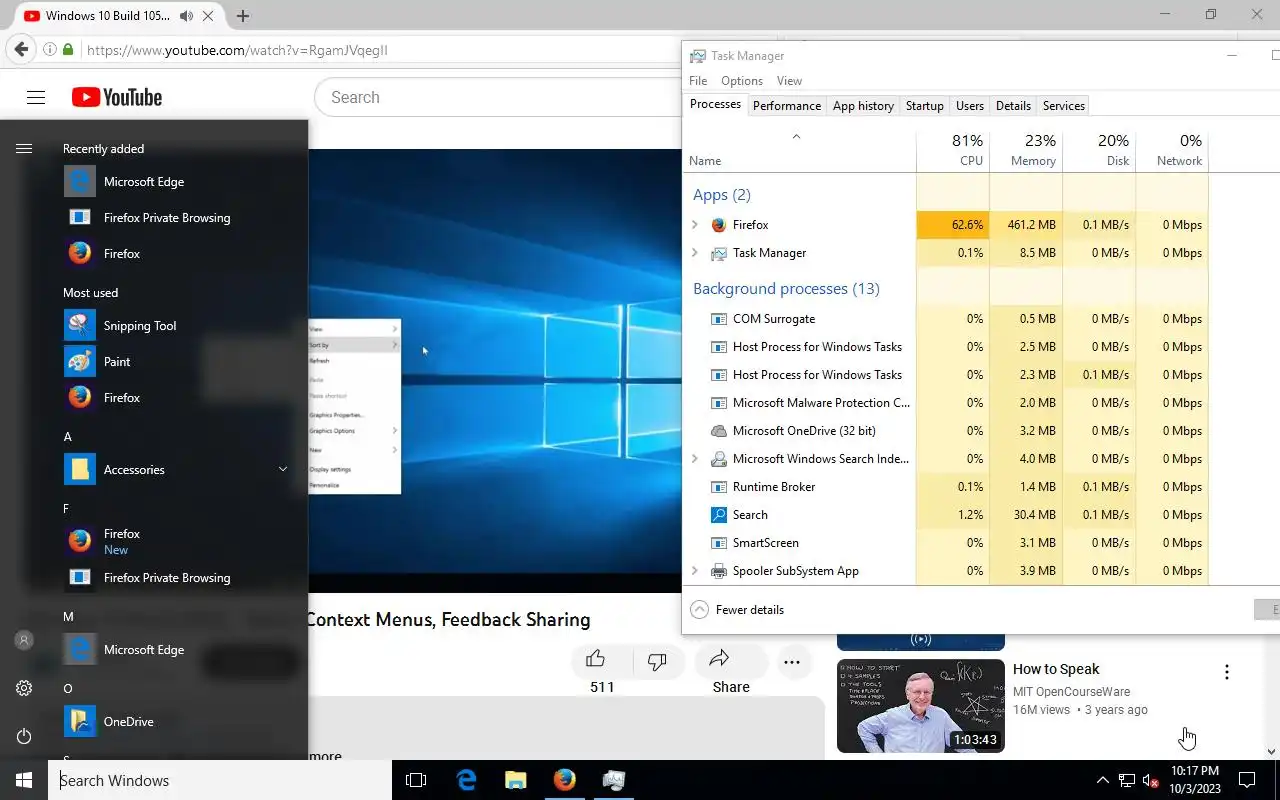Open the Action Center notification icon
Viewport: 1280px width, 800px height.
click(1247, 780)
